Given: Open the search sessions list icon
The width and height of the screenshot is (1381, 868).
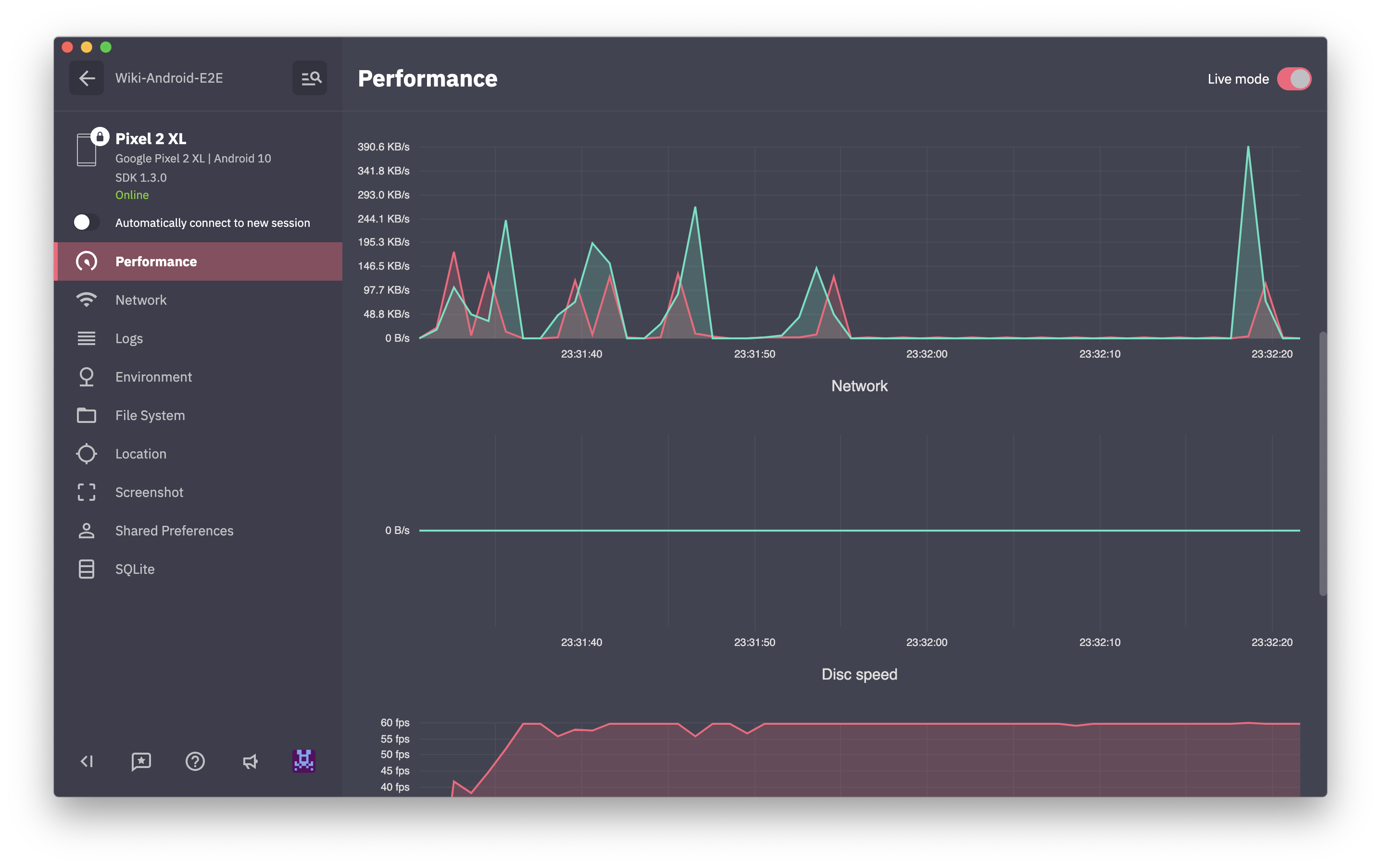Looking at the screenshot, I should [310, 78].
